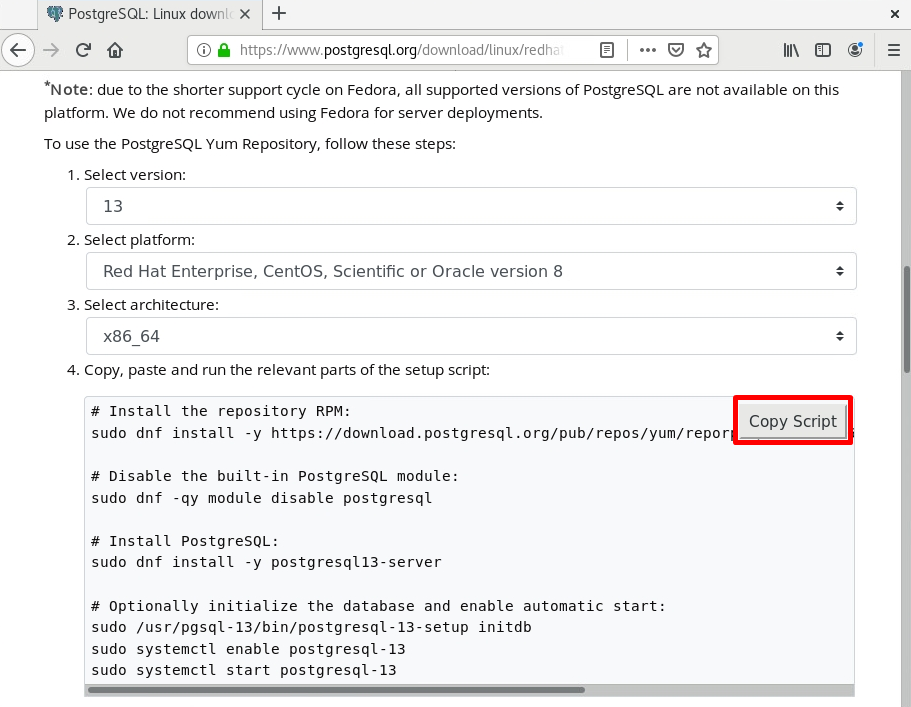The height and width of the screenshot is (707, 911).
Task: Click the '# Disable the built-in PostgreSQL module:' comment
Action: (275, 476)
